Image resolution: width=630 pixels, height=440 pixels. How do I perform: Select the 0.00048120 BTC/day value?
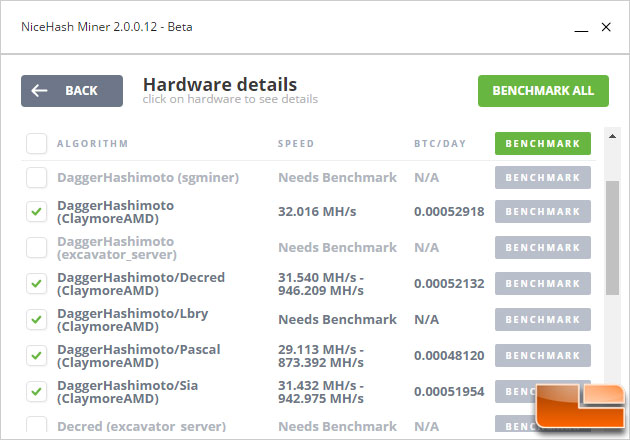click(x=449, y=355)
